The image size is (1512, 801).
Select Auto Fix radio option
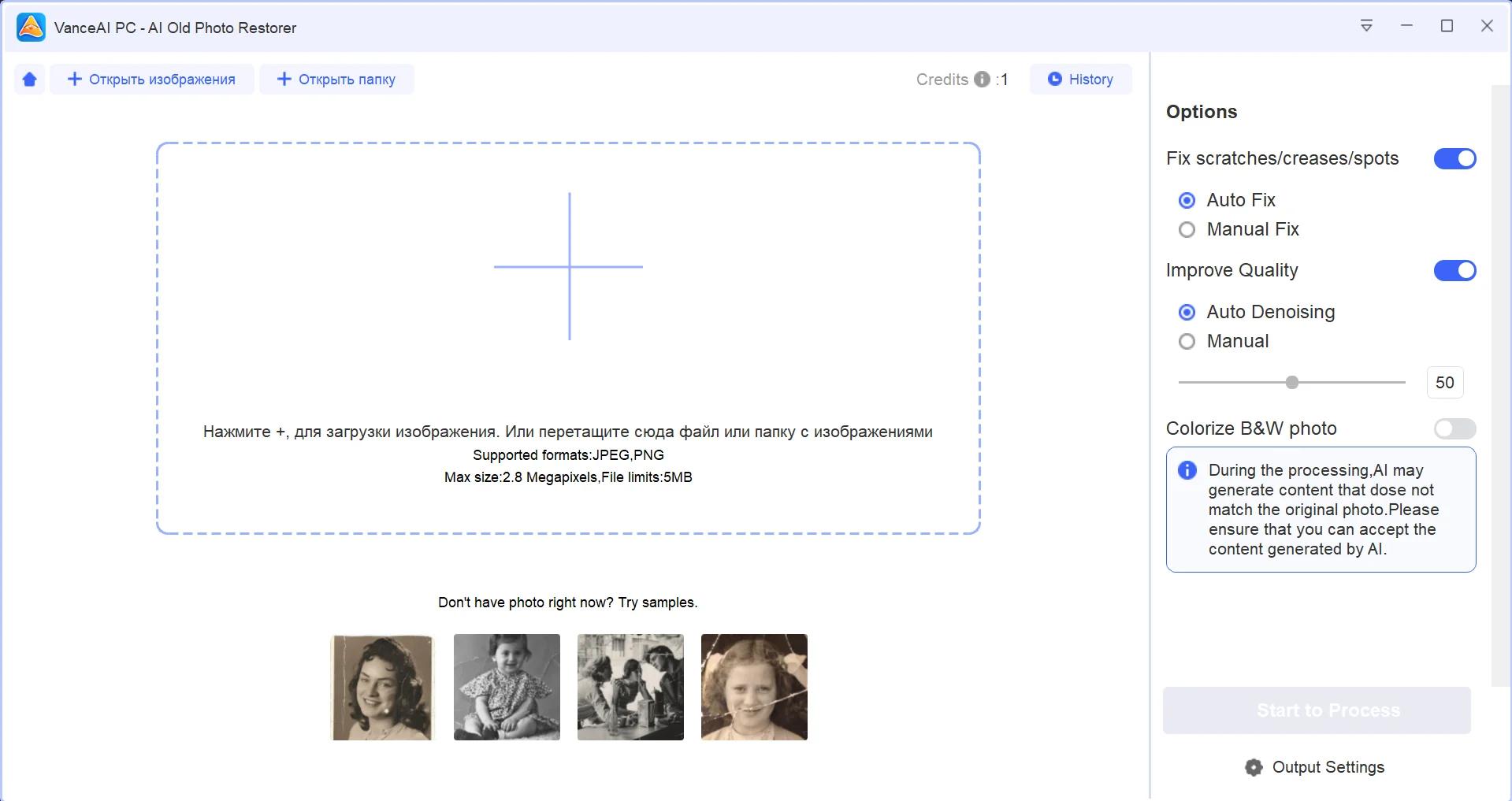click(1187, 201)
